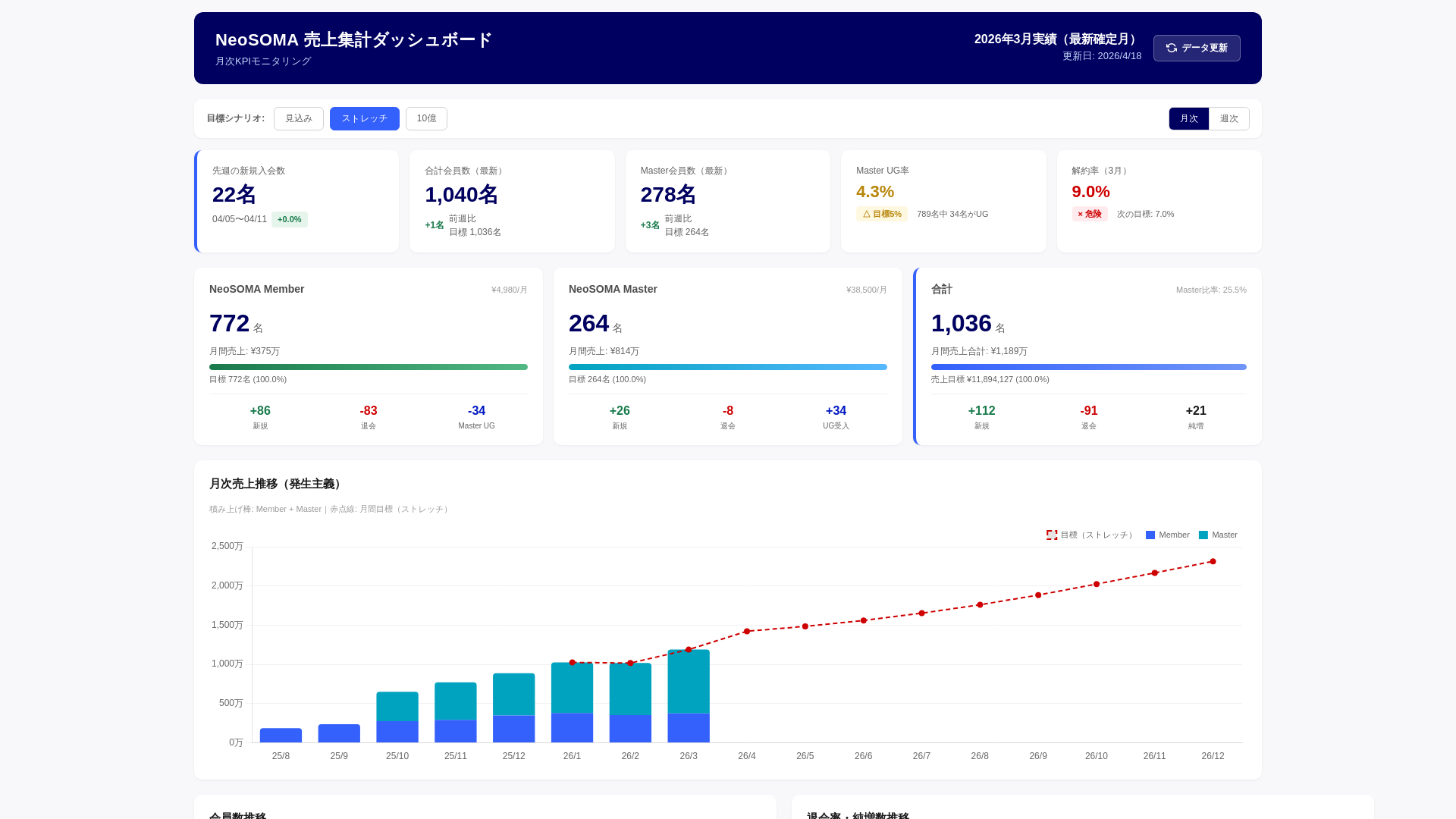Click the ¥38,500/月 price label
The image size is (1456, 819).
tap(867, 290)
